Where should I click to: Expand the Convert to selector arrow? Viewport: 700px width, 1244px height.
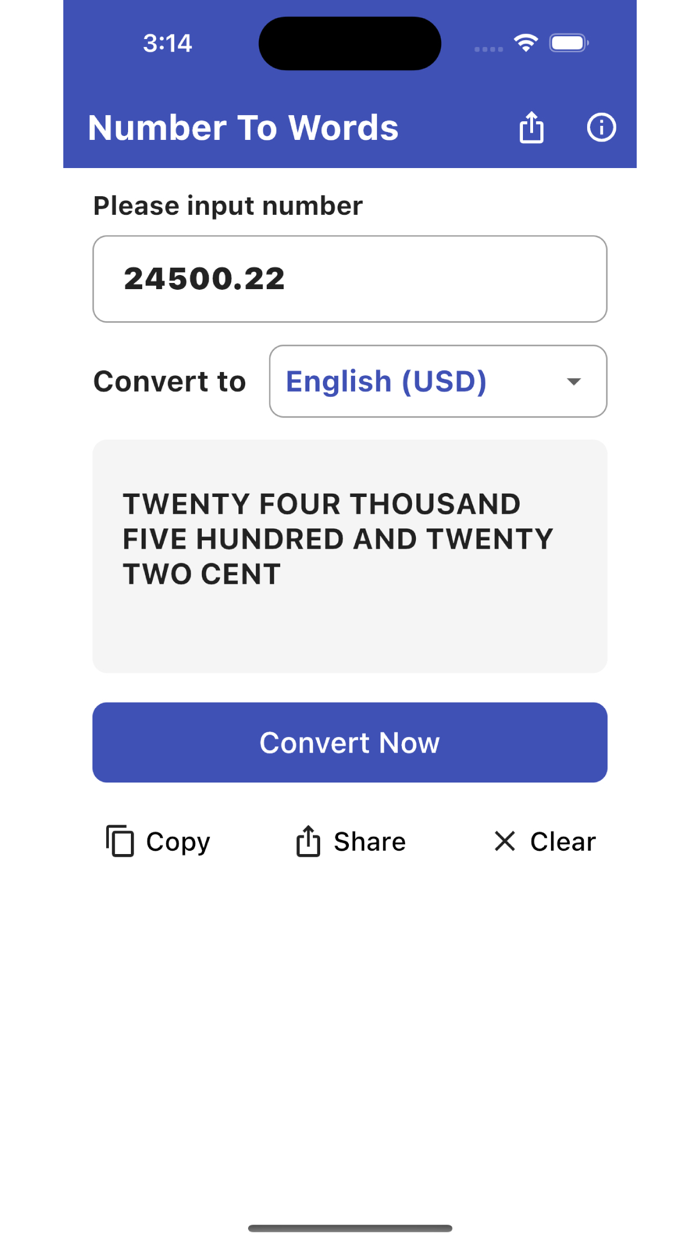point(573,381)
